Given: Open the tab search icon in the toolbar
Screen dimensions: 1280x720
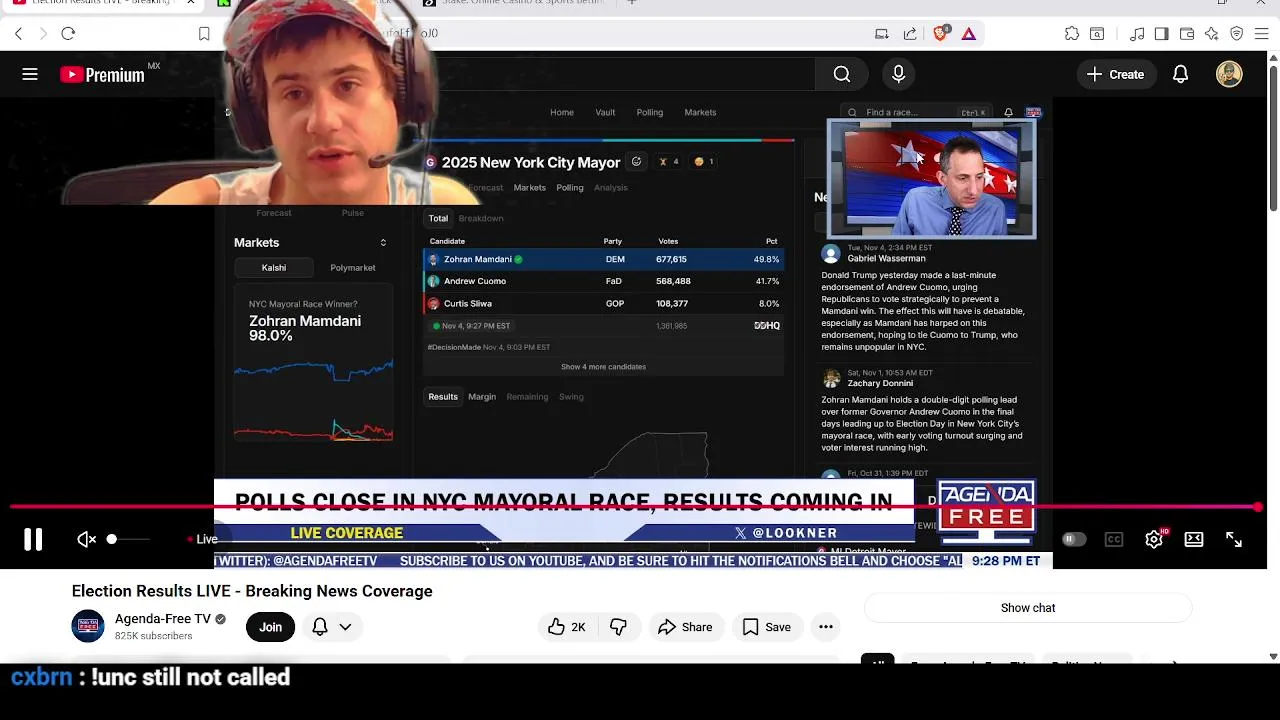Looking at the screenshot, I should pyautogui.click(x=1097, y=34).
